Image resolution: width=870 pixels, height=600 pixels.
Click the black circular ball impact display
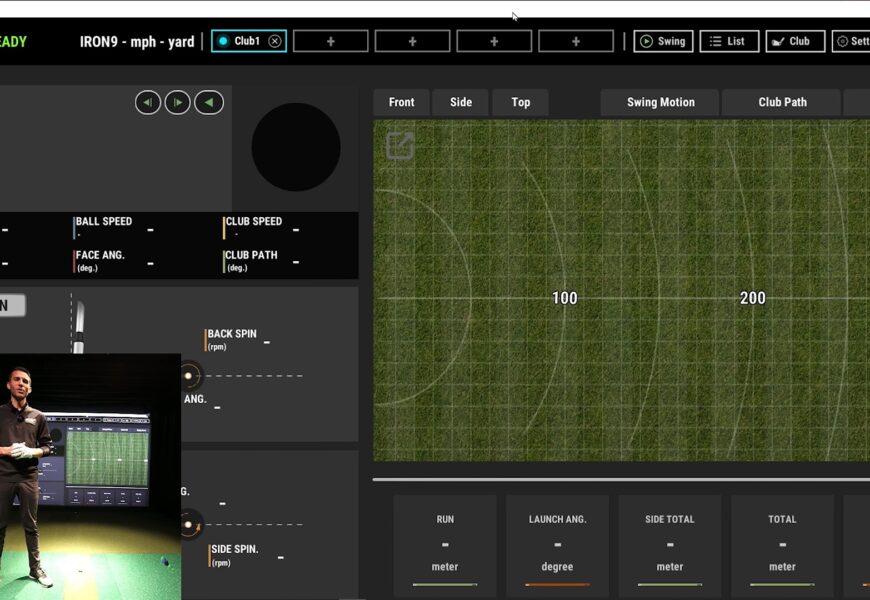point(296,147)
